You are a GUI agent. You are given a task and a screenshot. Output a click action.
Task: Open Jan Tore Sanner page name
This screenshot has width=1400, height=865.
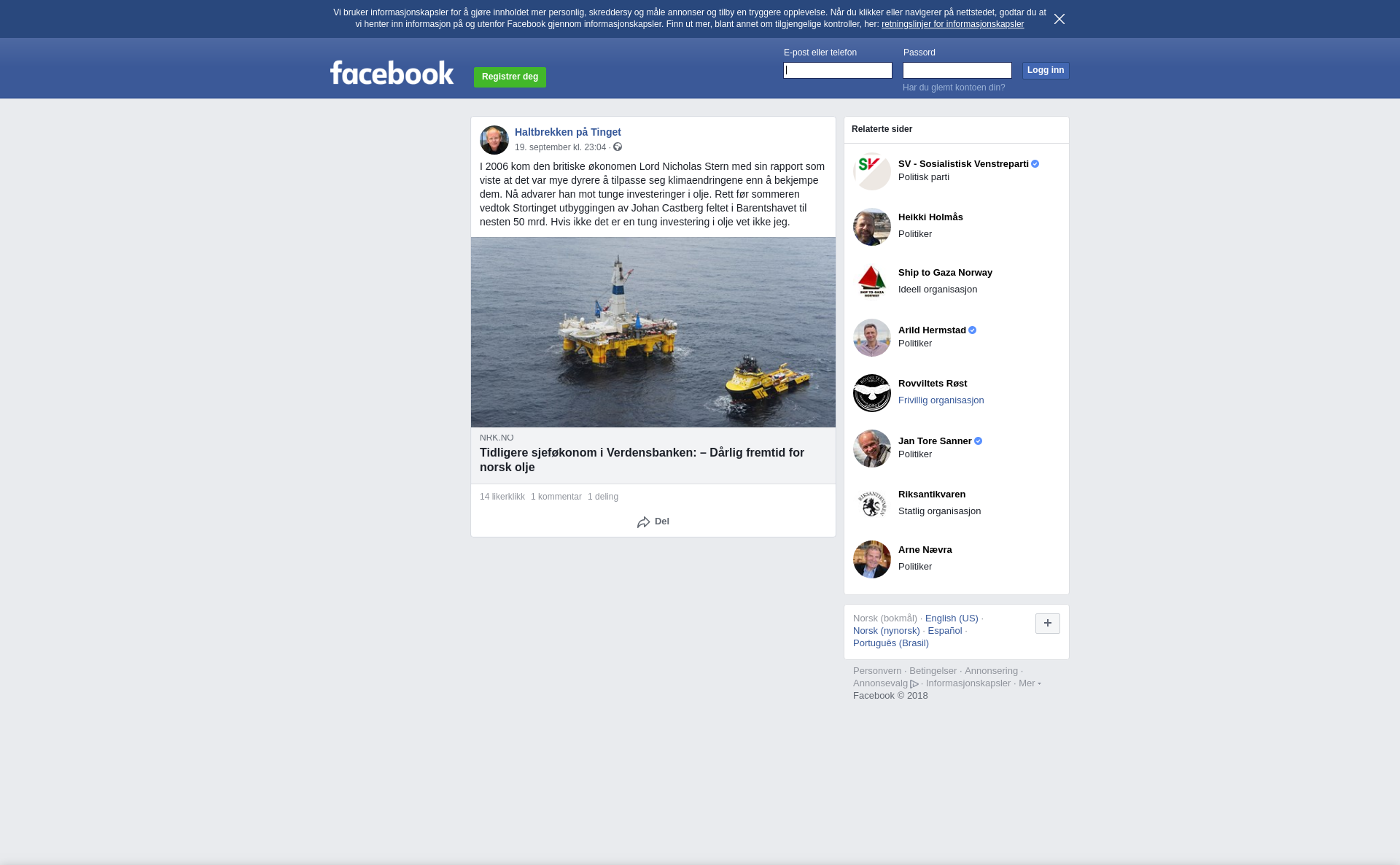935,441
